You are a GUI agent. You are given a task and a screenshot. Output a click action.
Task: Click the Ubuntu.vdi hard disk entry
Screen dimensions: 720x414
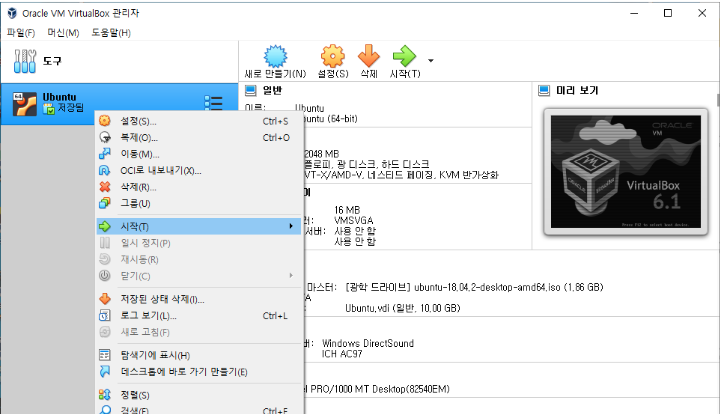[x=403, y=308]
